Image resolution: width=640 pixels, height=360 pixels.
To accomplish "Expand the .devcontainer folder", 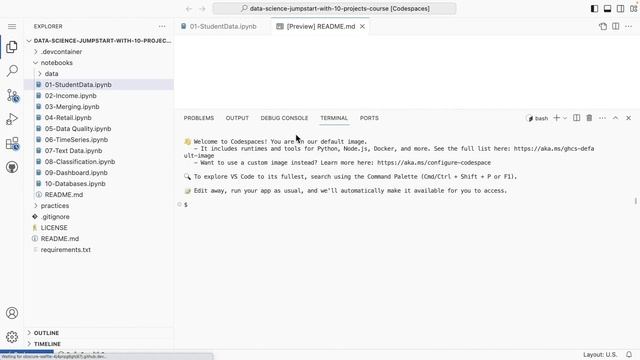I will [x=99, y=52].
